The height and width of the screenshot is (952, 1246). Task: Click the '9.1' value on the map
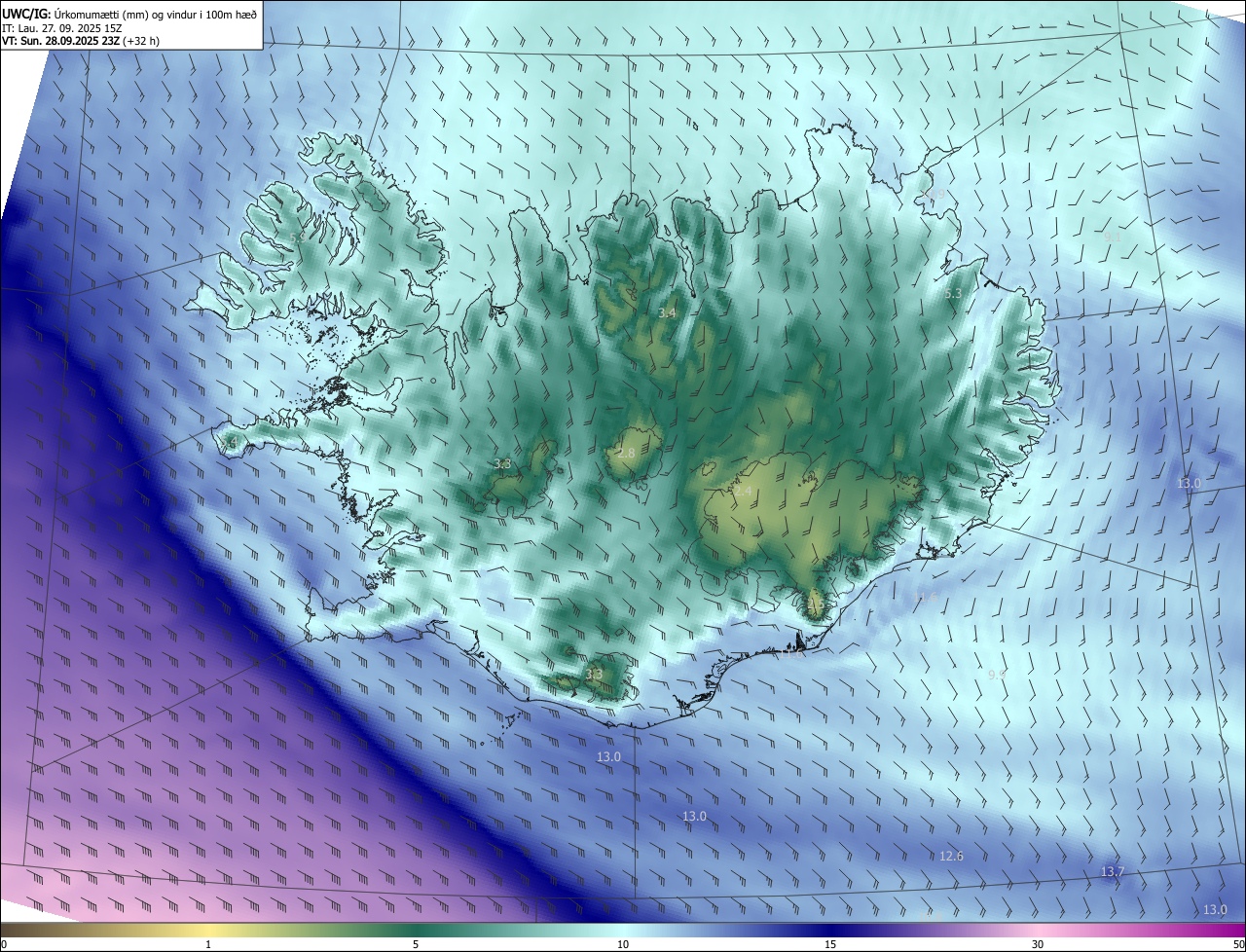pos(1113,237)
